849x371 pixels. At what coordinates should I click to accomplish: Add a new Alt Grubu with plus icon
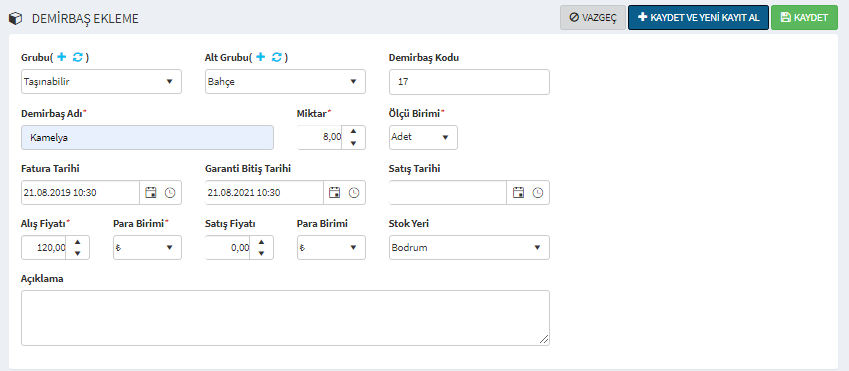coord(260,57)
